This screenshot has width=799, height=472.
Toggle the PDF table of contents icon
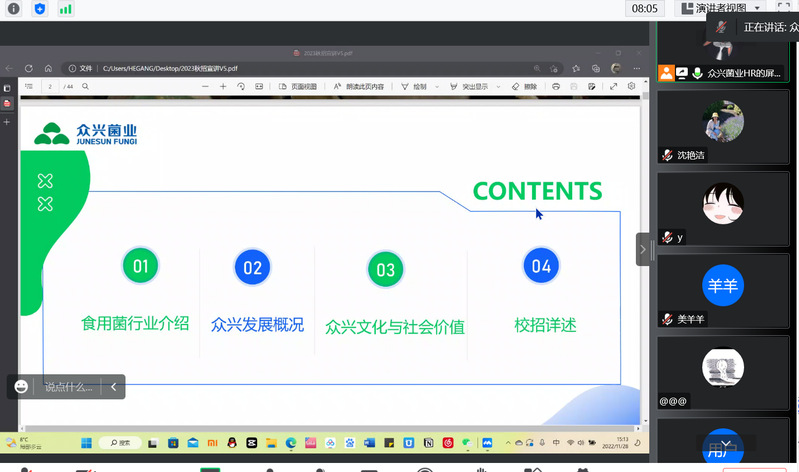pos(29,87)
